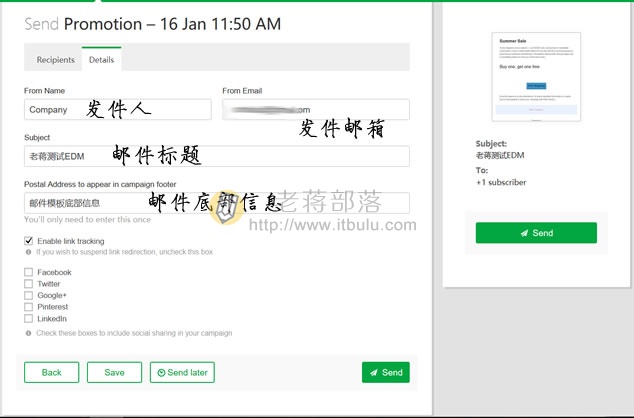
Task: Disable the Enable link tracking checkbox
Action: pyautogui.click(x=28, y=241)
